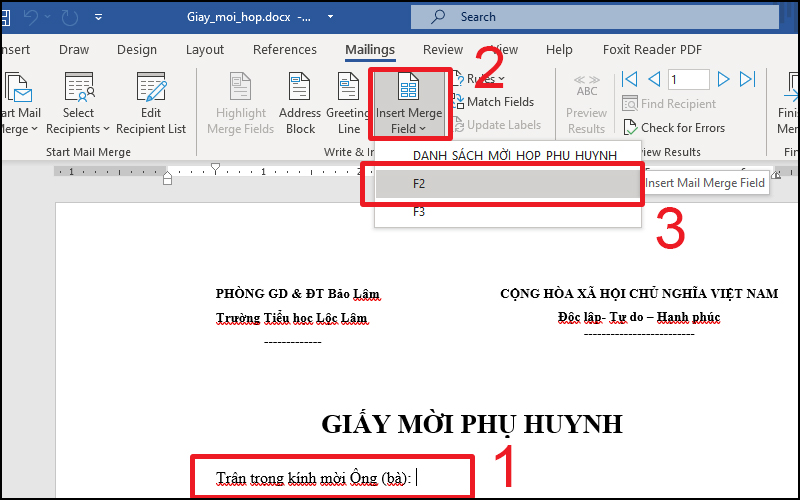Click the Redo icon in title bar
The height and width of the screenshot is (500, 800).
(69, 17)
